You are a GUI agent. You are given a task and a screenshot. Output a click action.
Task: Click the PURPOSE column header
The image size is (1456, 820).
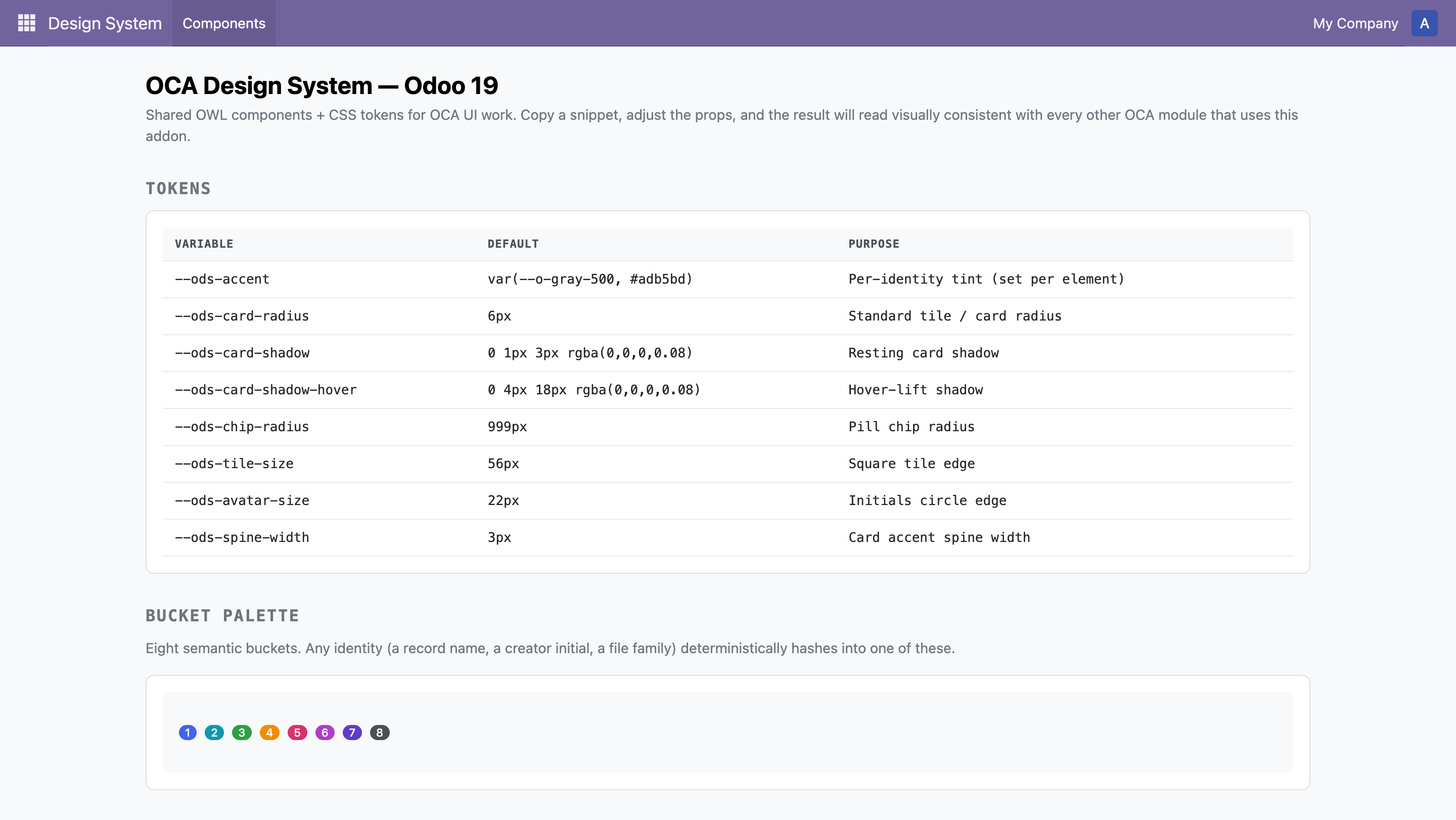click(x=873, y=244)
